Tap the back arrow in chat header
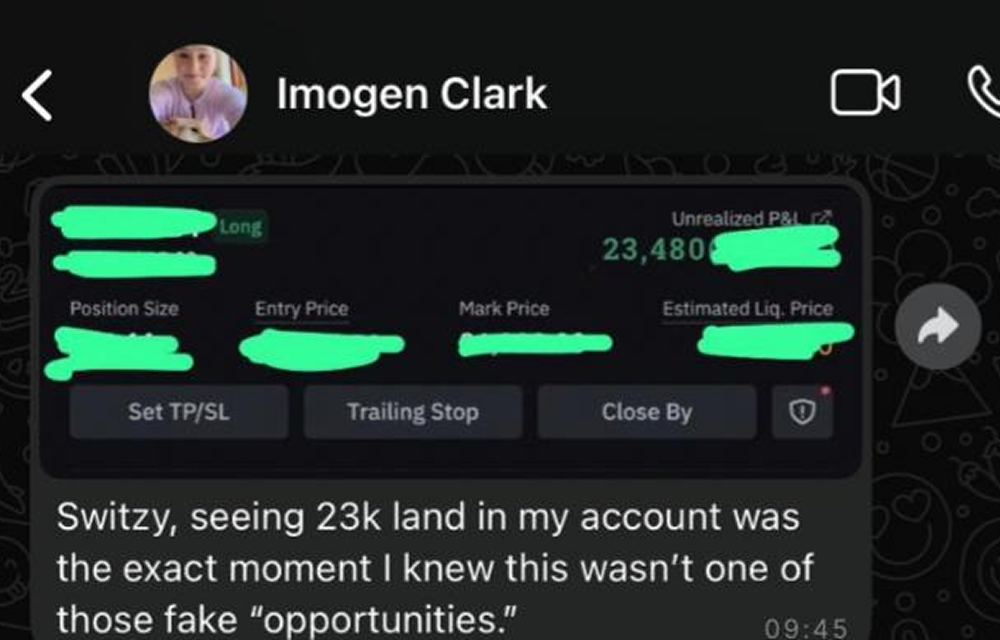The image size is (1000, 640). pos(37,95)
